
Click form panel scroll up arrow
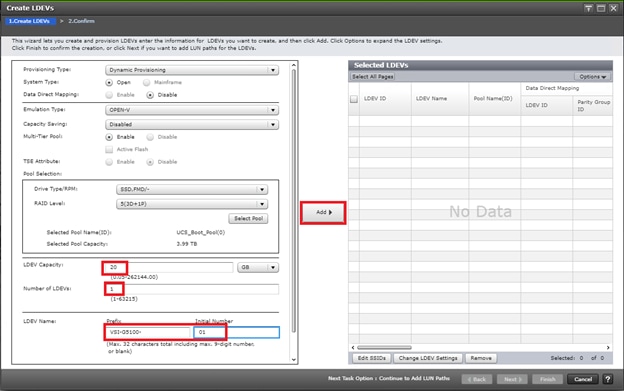tap(294, 65)
